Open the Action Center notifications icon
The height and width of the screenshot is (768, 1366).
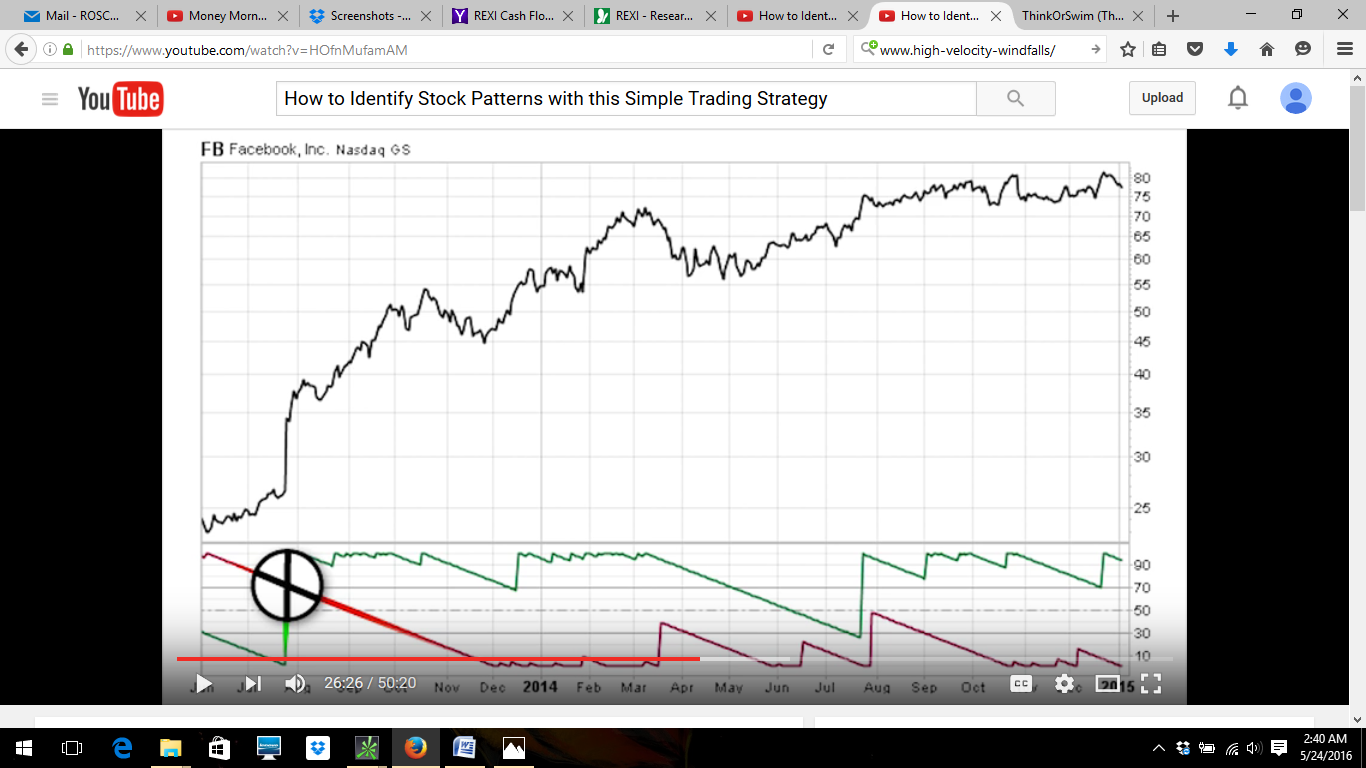1279,748
